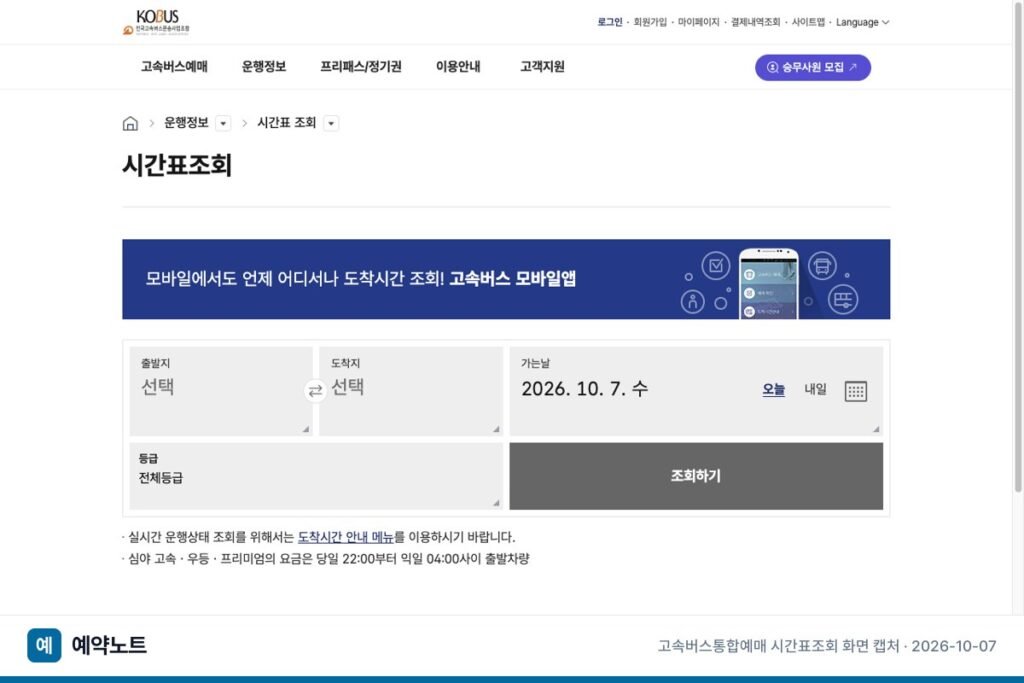The width and height of the screenshot is (1024, 683).
Task: Click 운행정보 breadcrumb text
Action: [186, 123]
